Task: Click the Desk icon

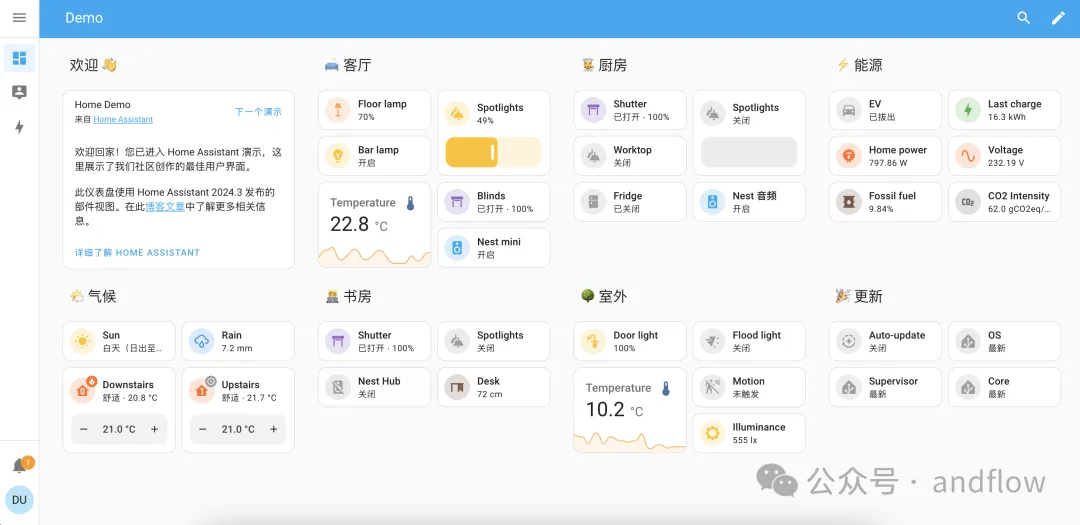Action: [457, 387]
